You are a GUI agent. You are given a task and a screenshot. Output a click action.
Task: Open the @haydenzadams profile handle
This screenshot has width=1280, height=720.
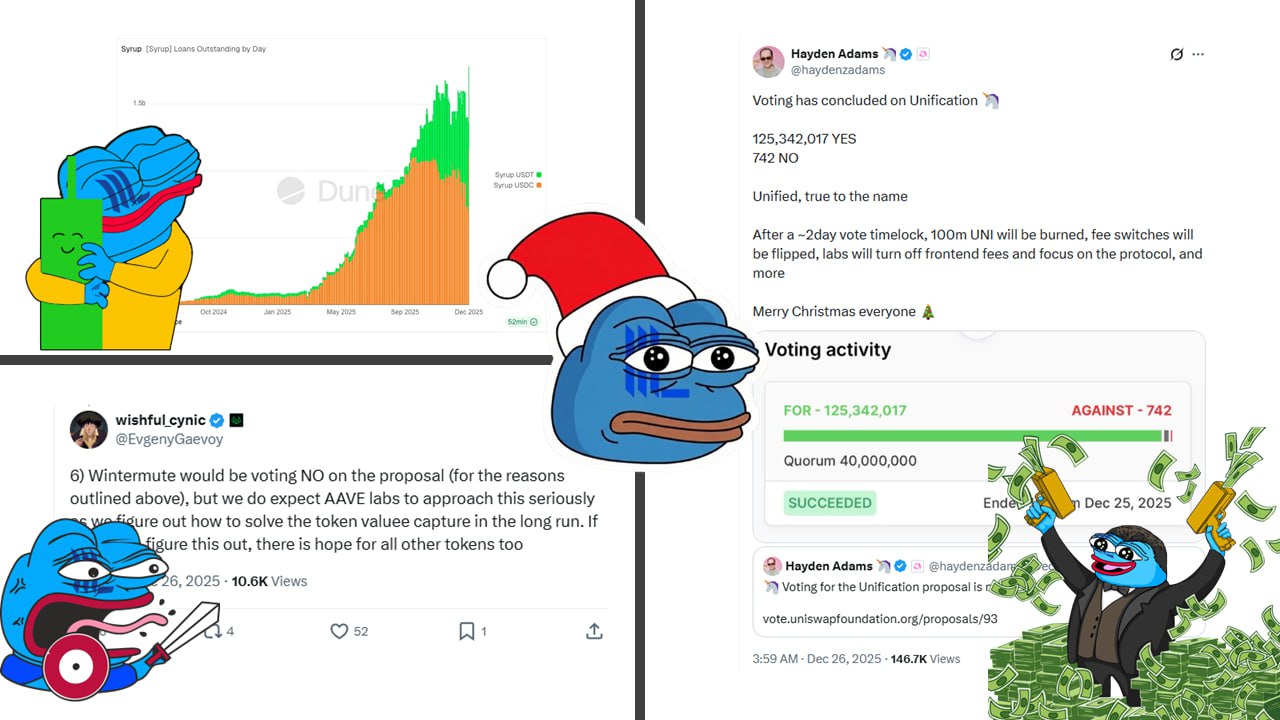click(x=838, y=71)
